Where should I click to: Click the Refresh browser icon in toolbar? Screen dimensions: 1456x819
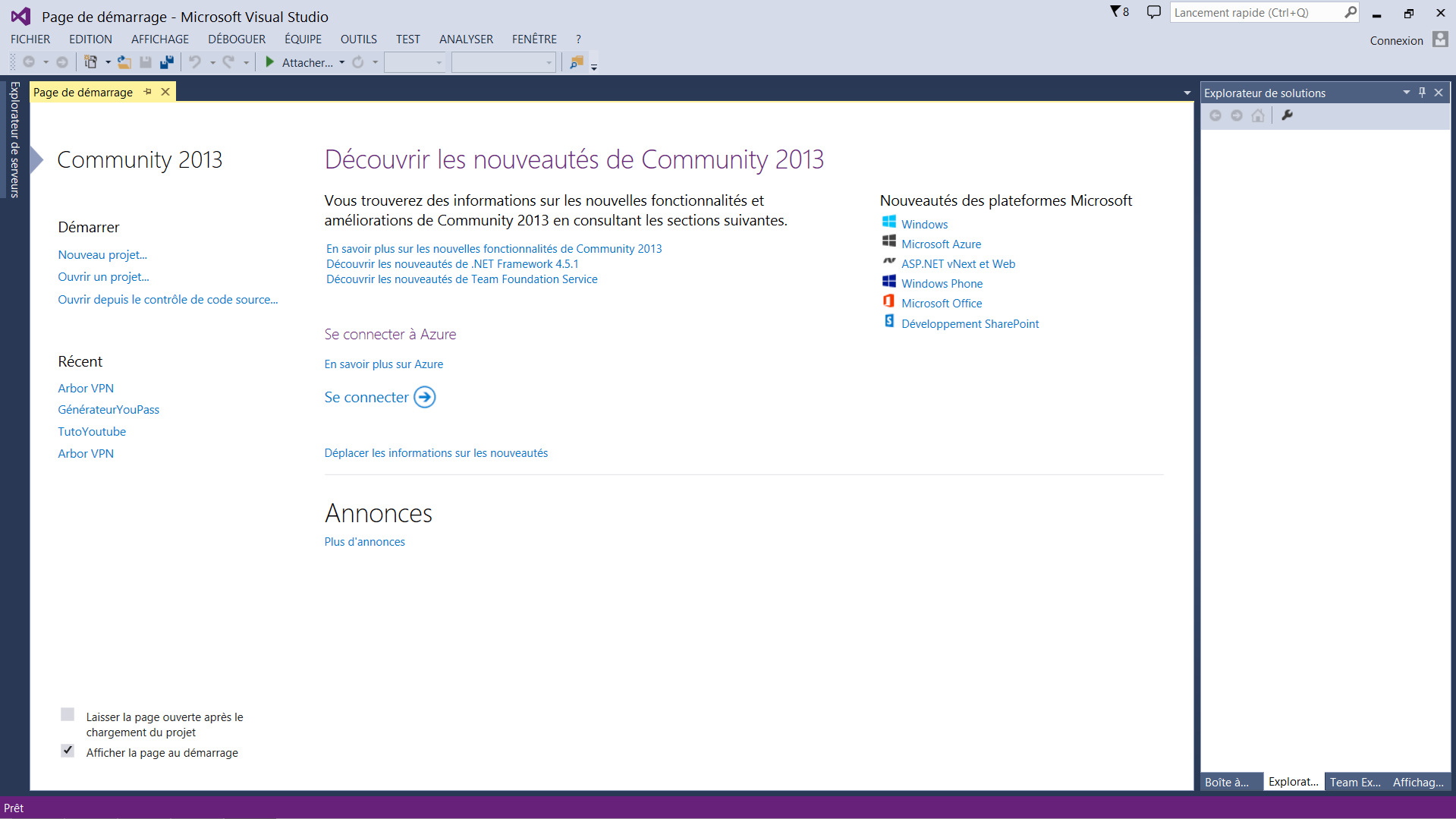pos(358,62)
